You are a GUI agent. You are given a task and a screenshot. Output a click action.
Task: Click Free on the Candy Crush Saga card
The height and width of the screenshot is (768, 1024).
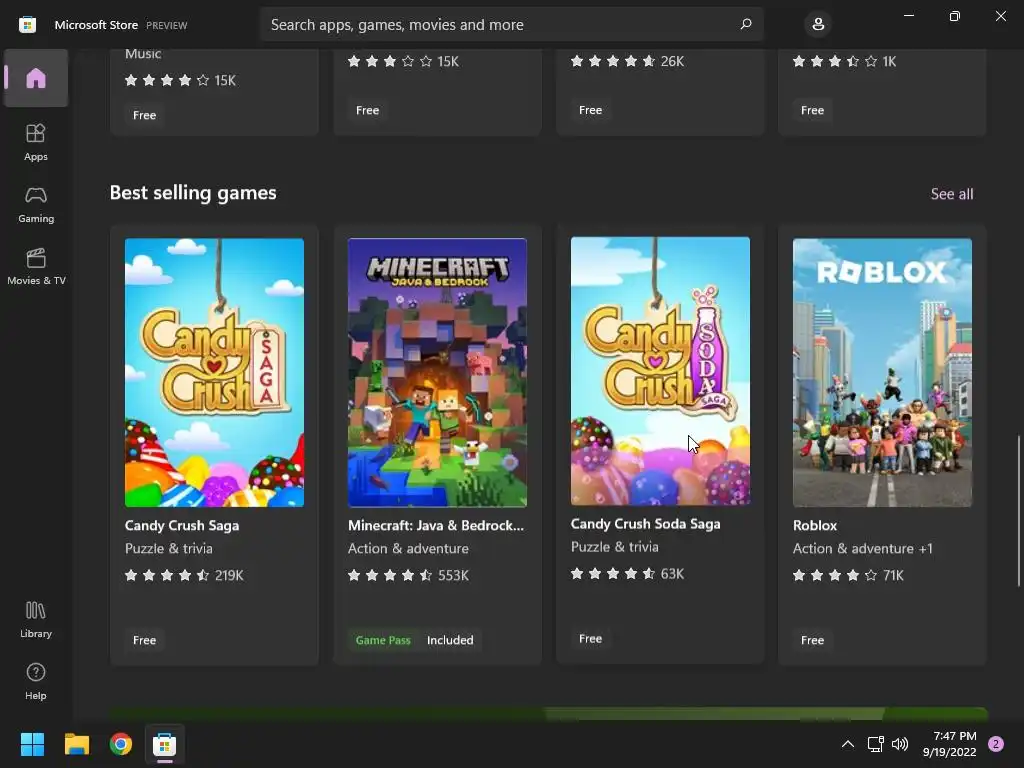tap(144, 640)
